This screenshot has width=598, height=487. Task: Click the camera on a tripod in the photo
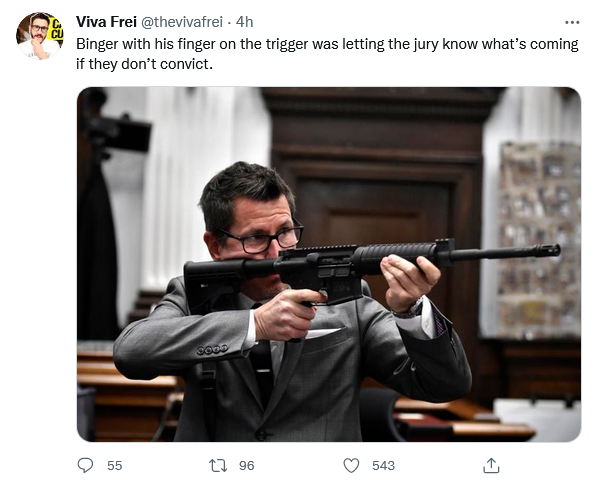pos(114,132)
